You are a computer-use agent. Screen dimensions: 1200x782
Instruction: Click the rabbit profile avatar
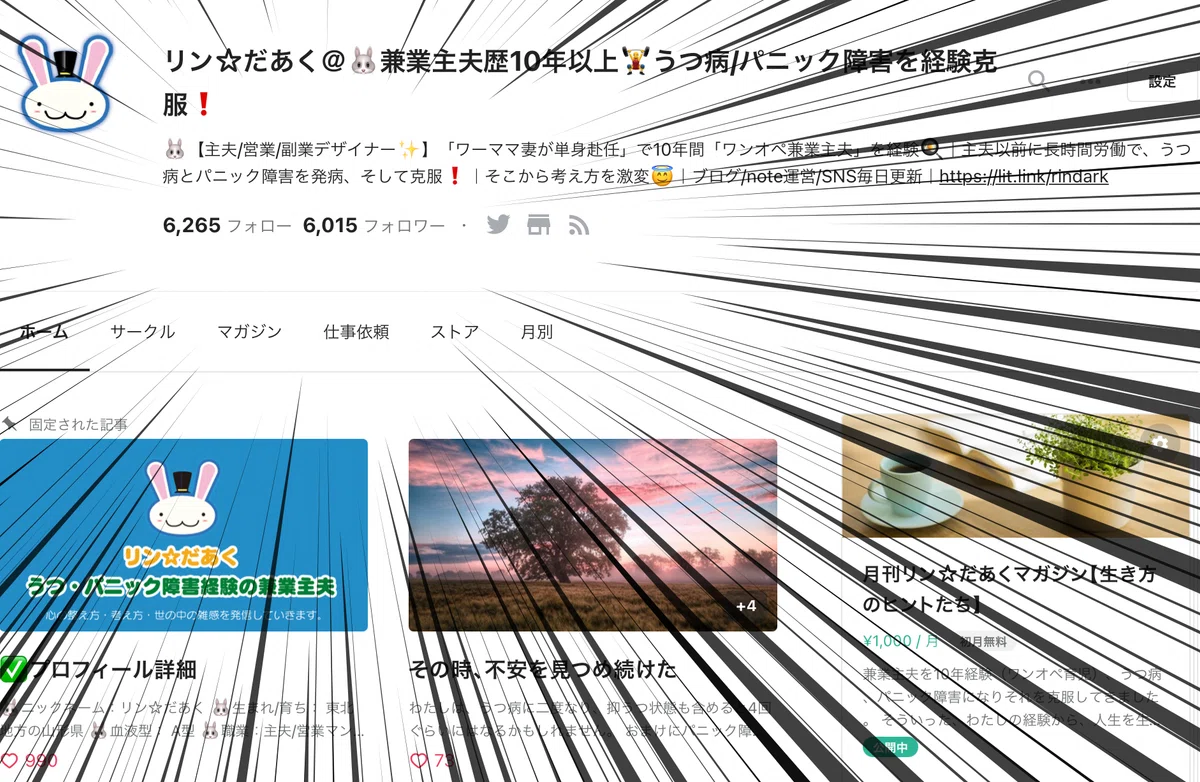66,84
